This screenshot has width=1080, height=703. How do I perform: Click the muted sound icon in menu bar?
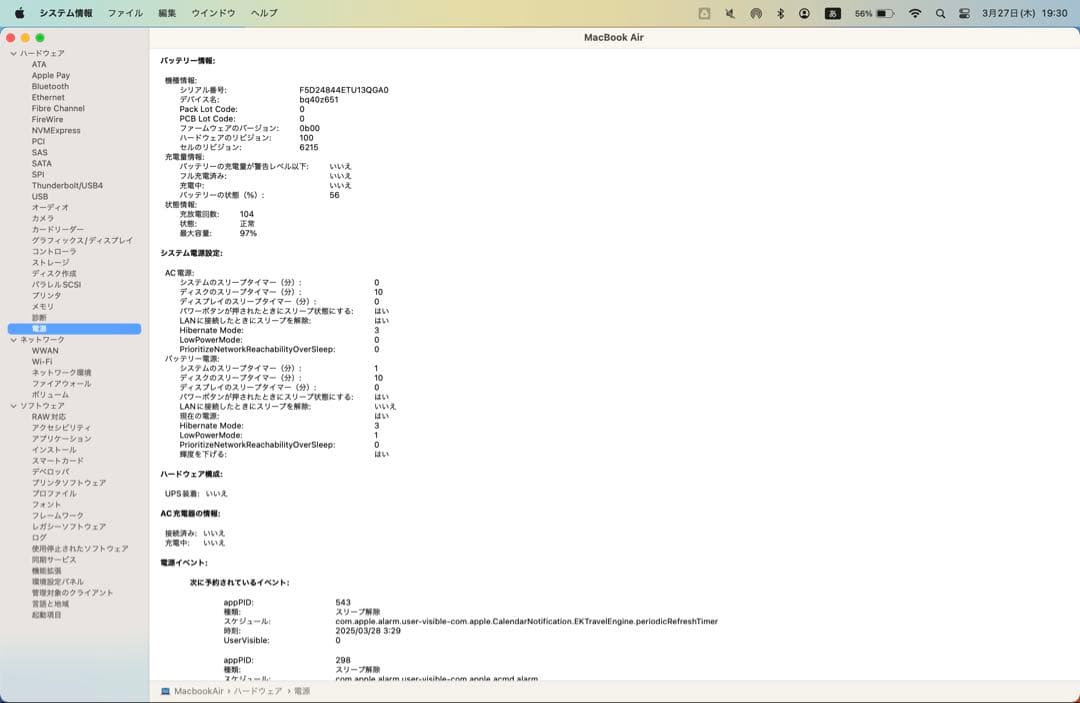[730, 13]
